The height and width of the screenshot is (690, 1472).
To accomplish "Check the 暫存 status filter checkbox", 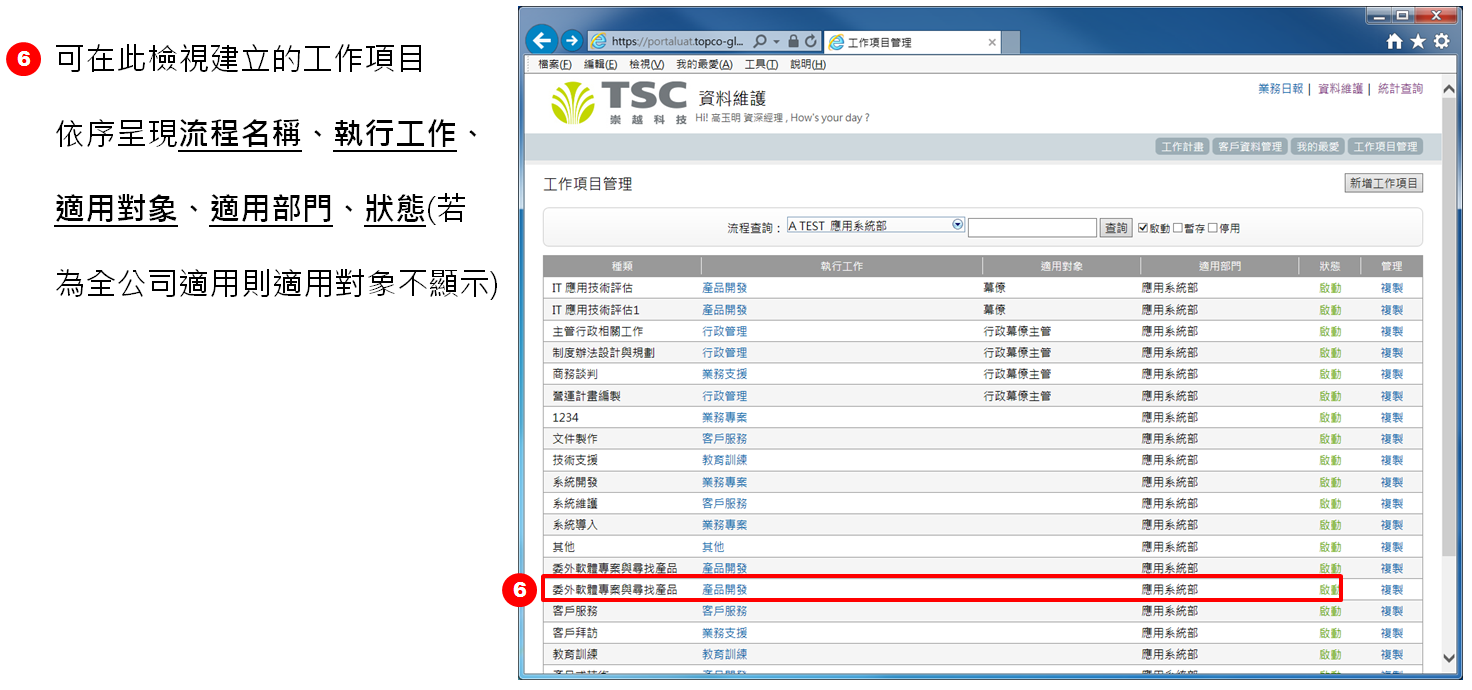I will 1177,228.
